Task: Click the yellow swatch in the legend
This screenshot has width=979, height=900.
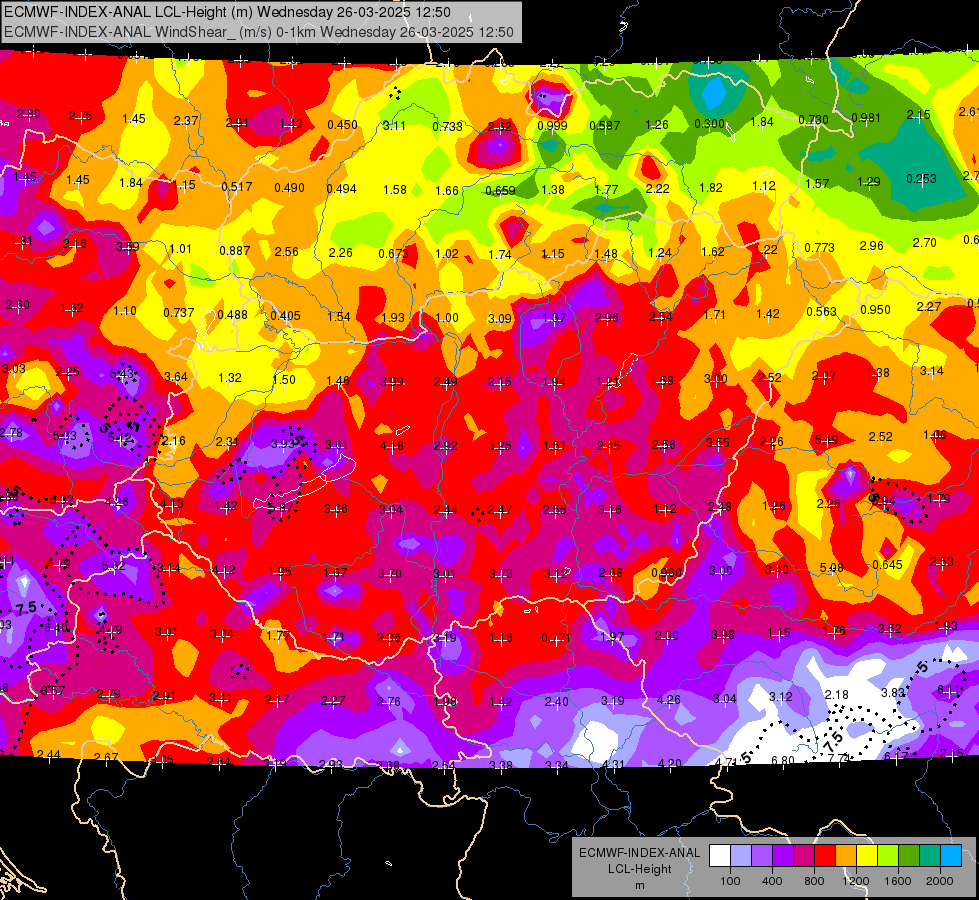Action: [x=867, y=855]
